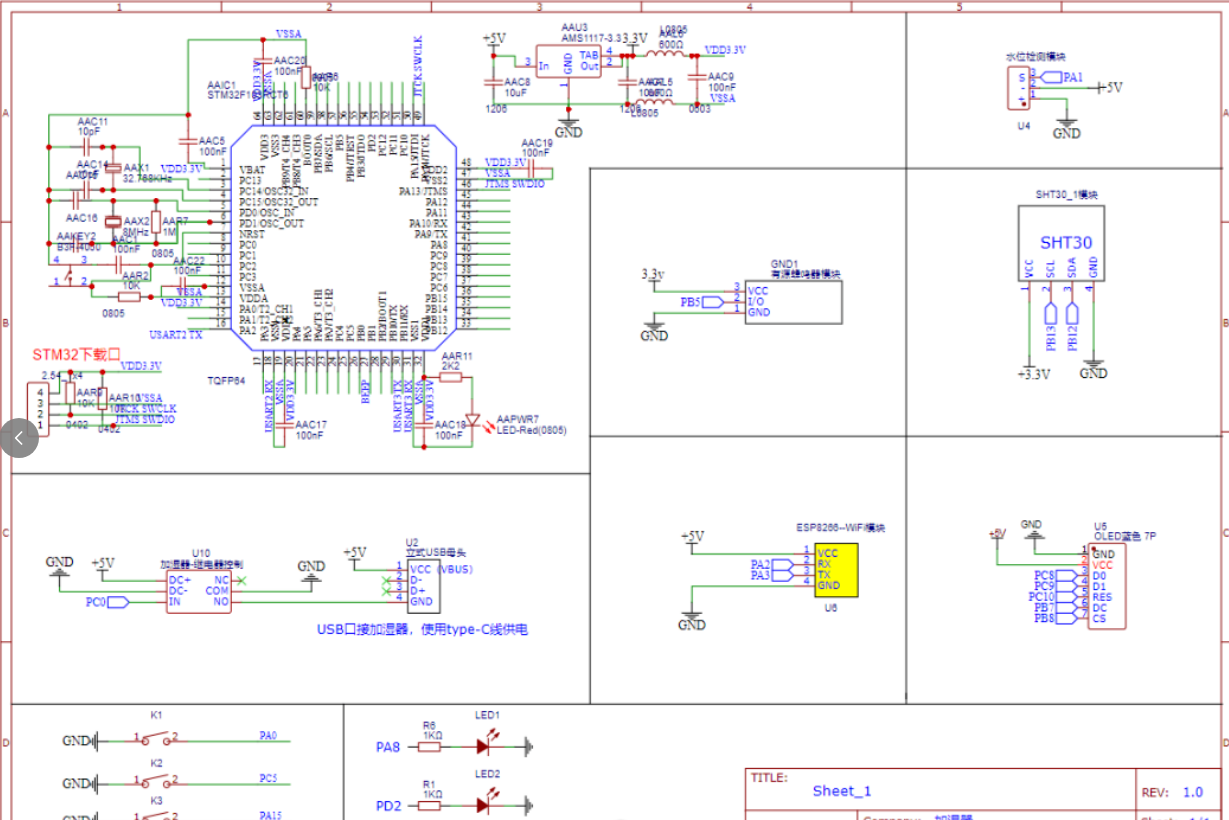Expand the left panel chevron arrow
Image resolution: width=1229 pixels, height=820 pixels.
tap(18, 437)
